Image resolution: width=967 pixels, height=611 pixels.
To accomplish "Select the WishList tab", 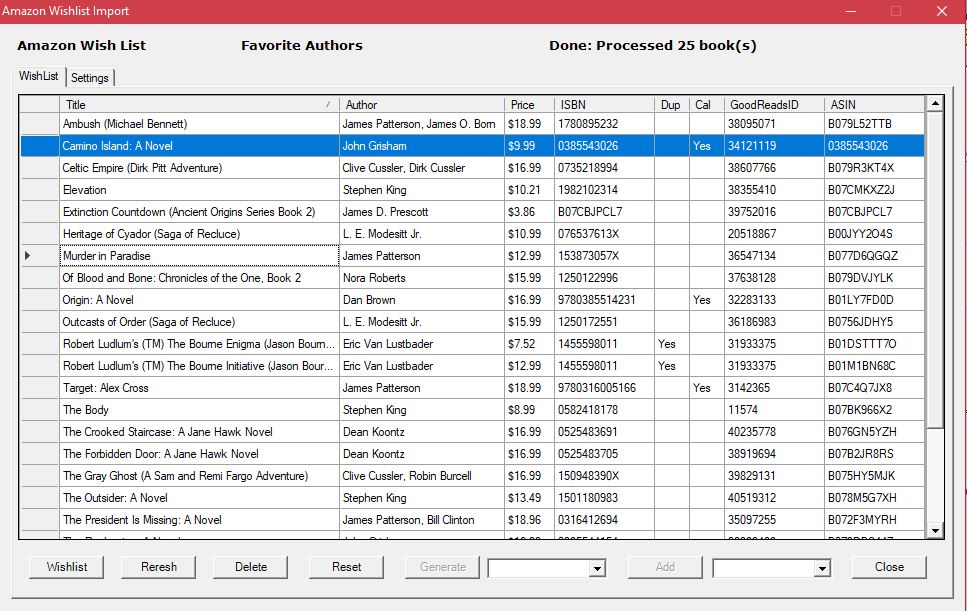I will (x=38, y=76).
